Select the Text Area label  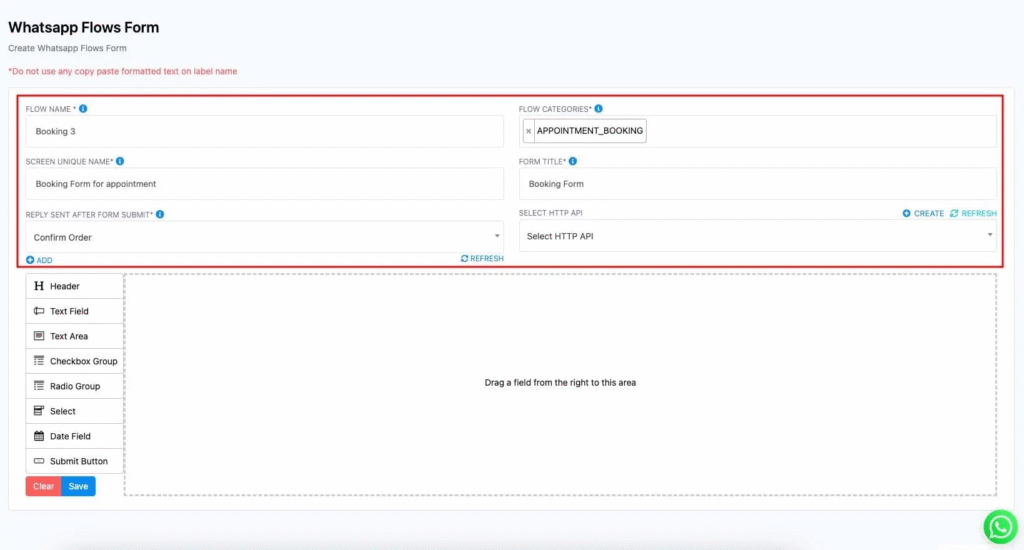[69, 336]
